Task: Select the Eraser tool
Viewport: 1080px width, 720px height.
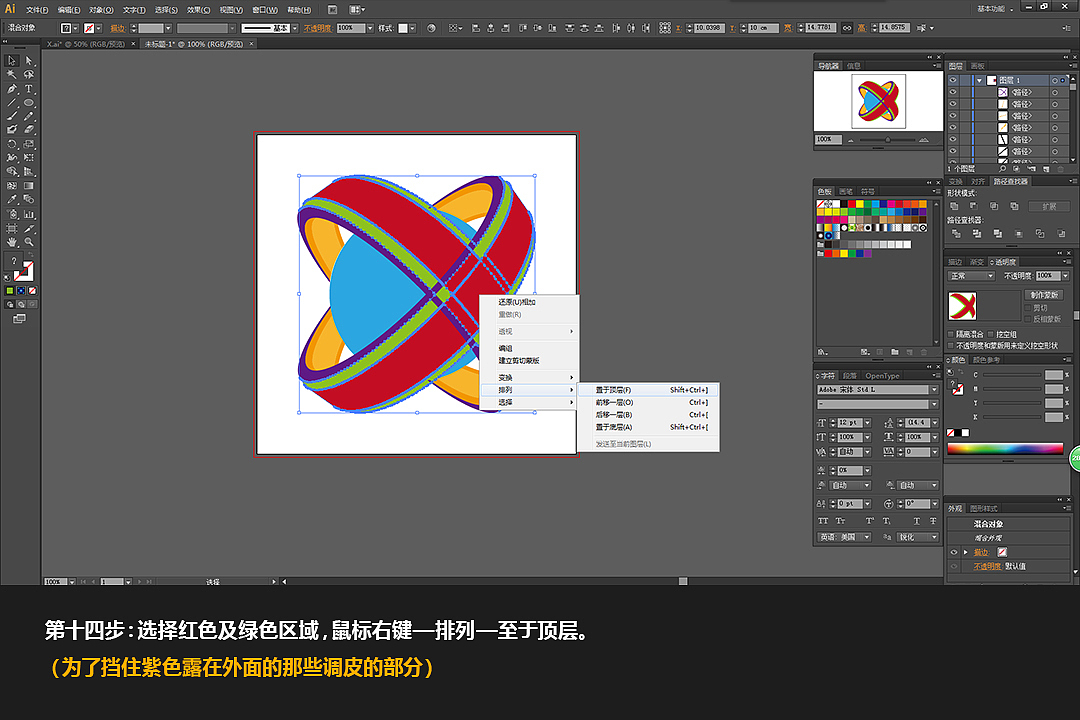Action: coord(29,130)
